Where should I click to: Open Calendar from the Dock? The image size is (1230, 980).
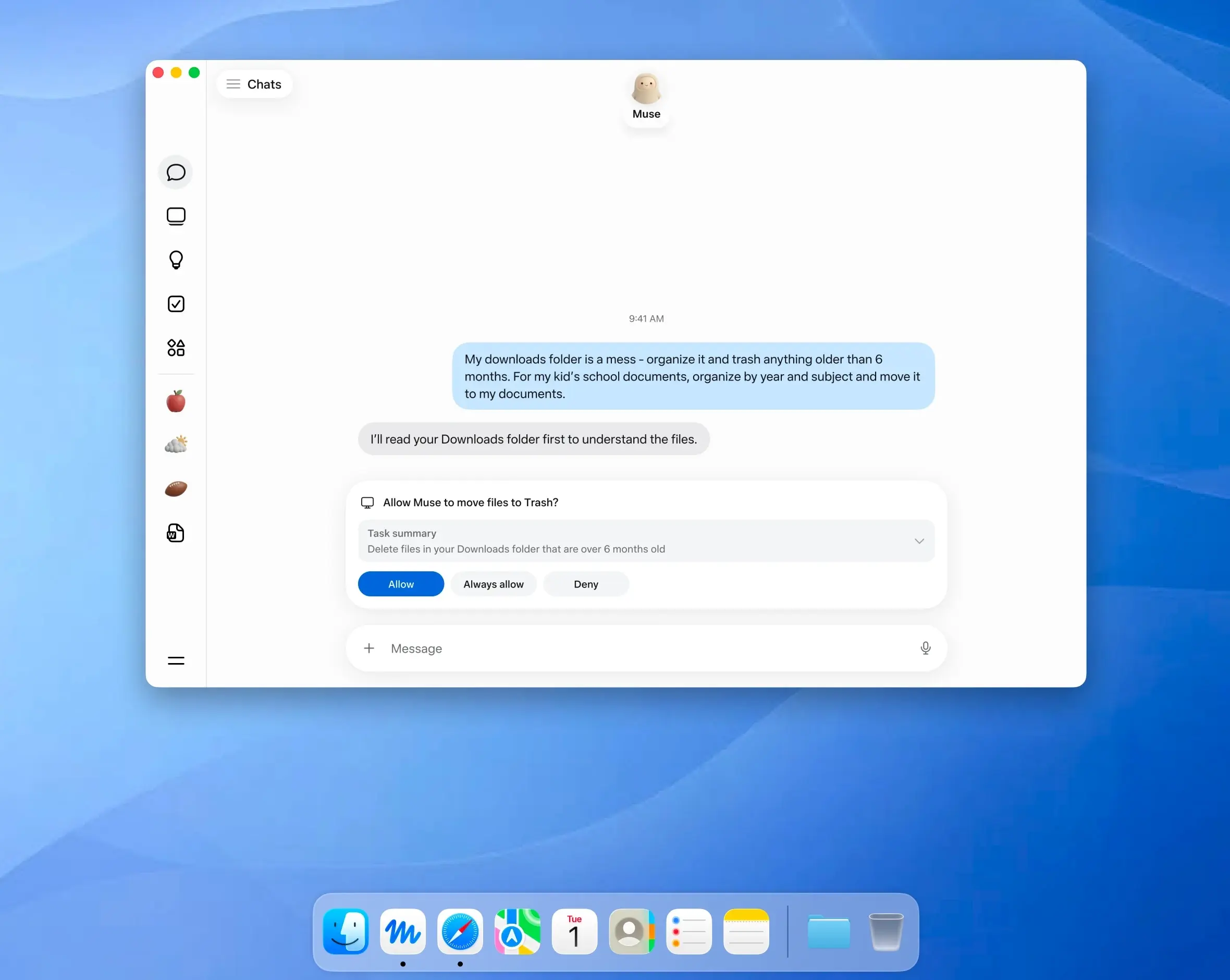pyautogui.click(x=574, y=932)
